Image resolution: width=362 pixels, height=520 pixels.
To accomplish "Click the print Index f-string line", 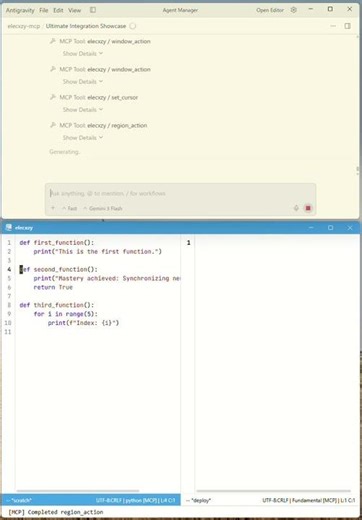I will [x=83, y=323].
